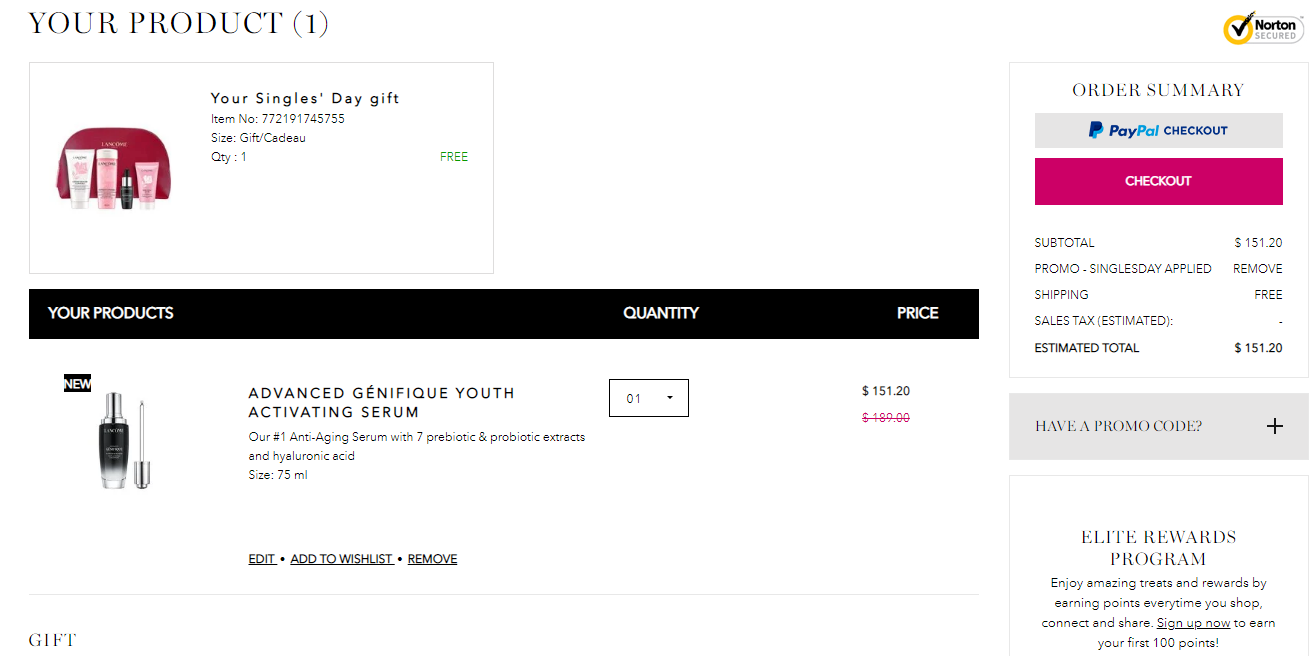The width and height of the screenshot is (1316, 656).
Task: Expand the Have a Promo Code section
Action: (1118, 426)
